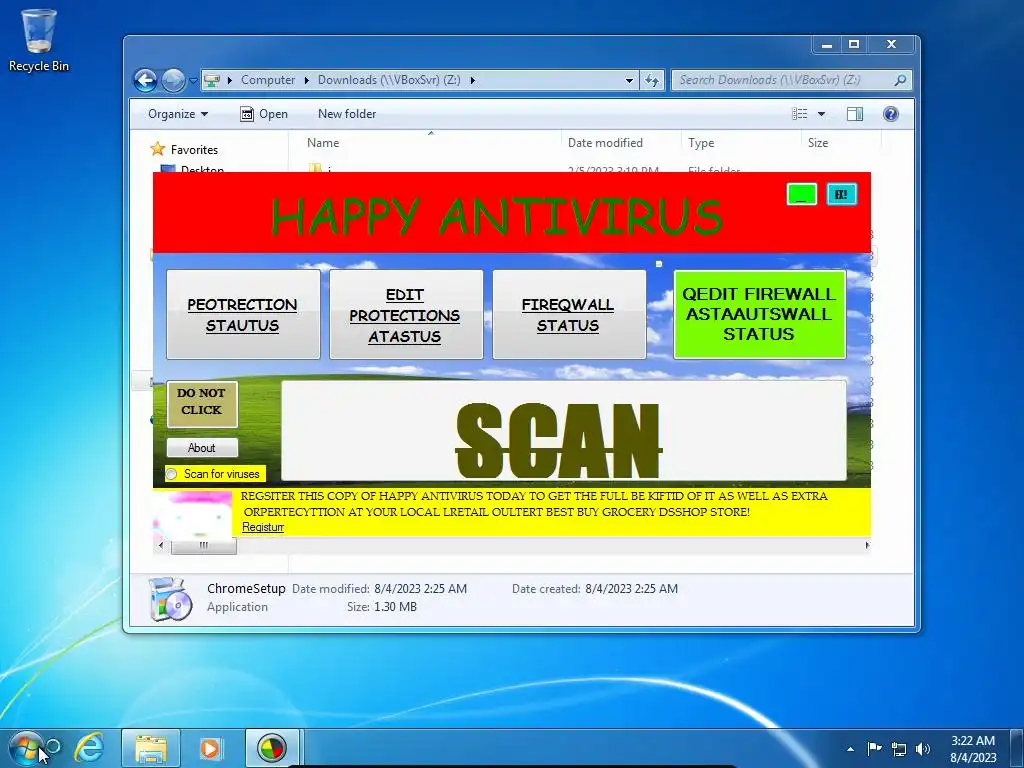The width and height of the screenshot is (1024, 768).
Task: Click the DO NOT CLICK button
Action: coord(202,404)
